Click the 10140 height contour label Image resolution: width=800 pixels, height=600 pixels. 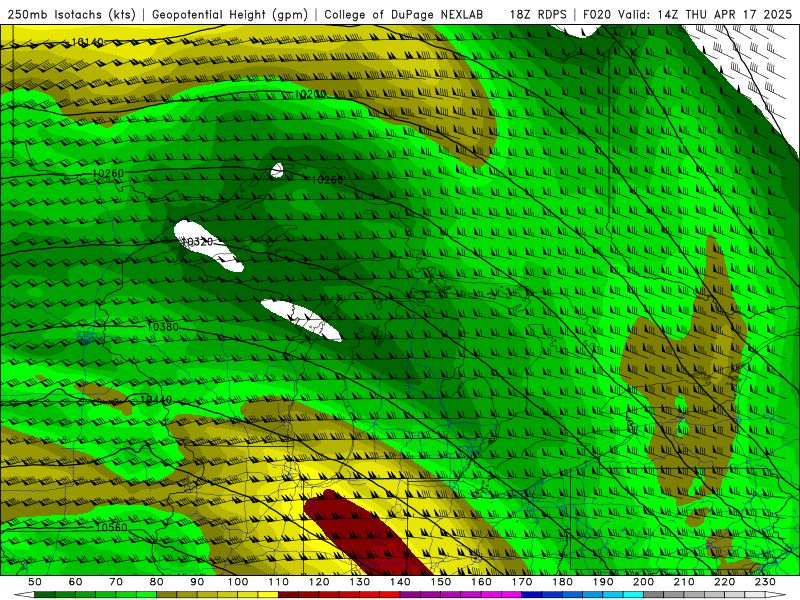(x=87, y=42)
